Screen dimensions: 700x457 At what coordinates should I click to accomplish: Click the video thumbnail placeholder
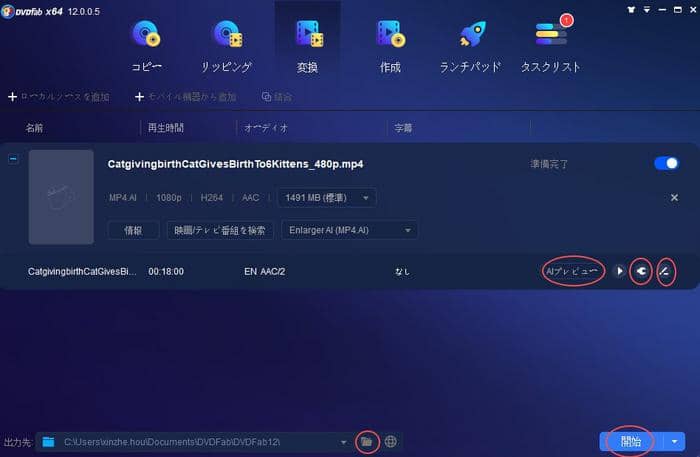[61, 197]
